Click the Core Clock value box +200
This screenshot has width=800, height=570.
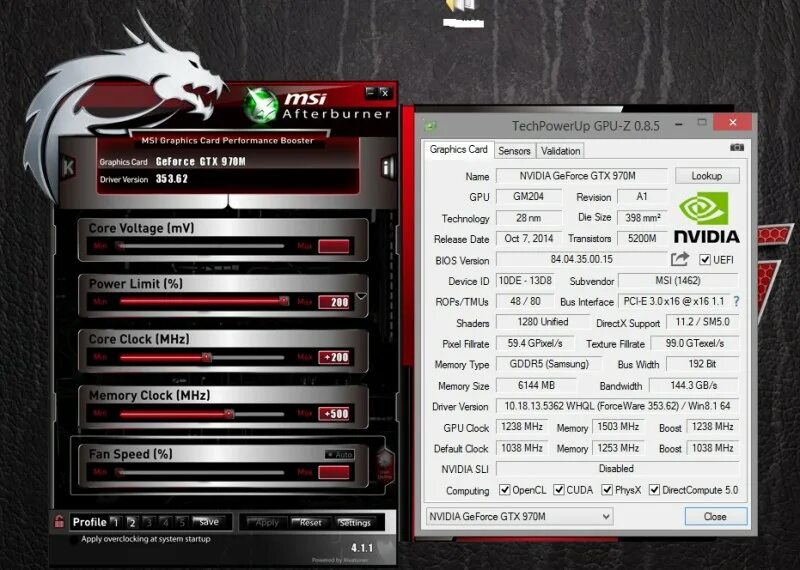click(x=334, y=357)
